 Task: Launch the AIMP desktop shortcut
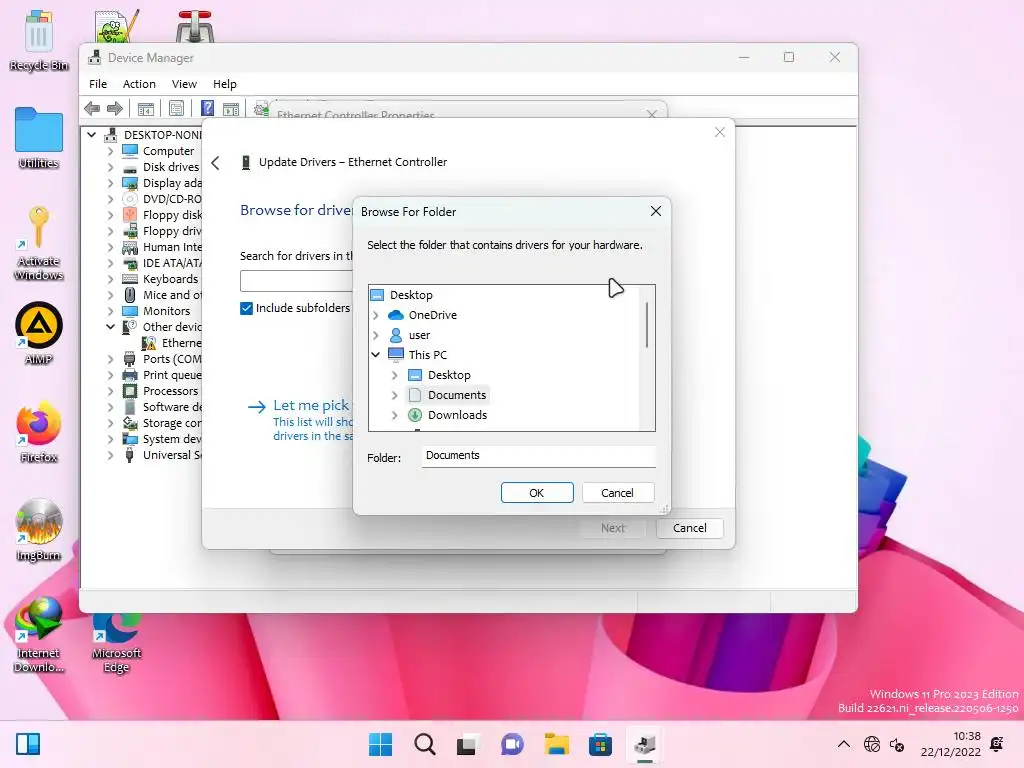(x=39, y=333)
